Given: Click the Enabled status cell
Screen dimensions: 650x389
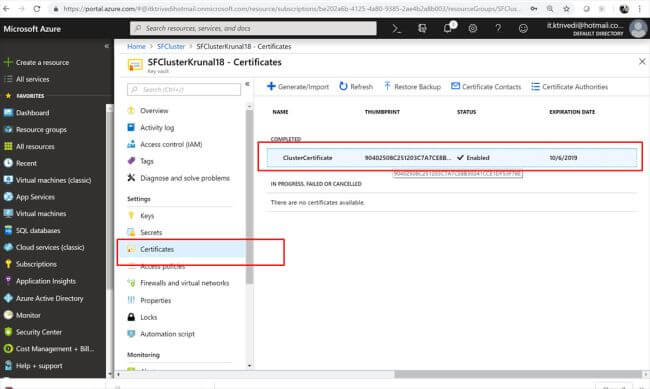Looking at the screenshot, I should pyautogui.click(x=473, y=158).
